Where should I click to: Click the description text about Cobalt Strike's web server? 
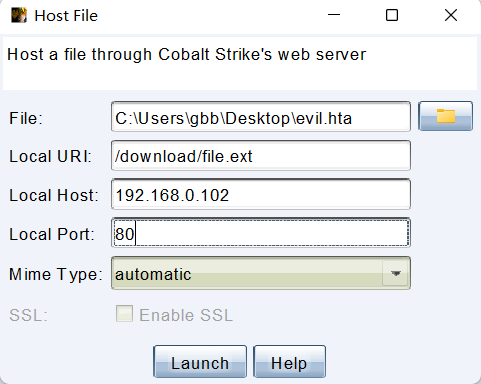pyautogui.click(x=186, y=55)
